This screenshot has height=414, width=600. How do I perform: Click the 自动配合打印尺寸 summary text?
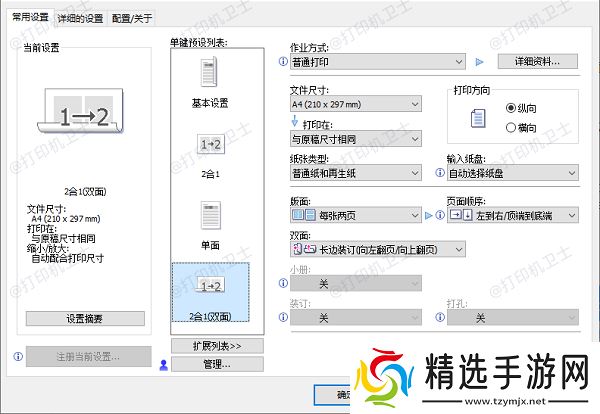point(67,258)
